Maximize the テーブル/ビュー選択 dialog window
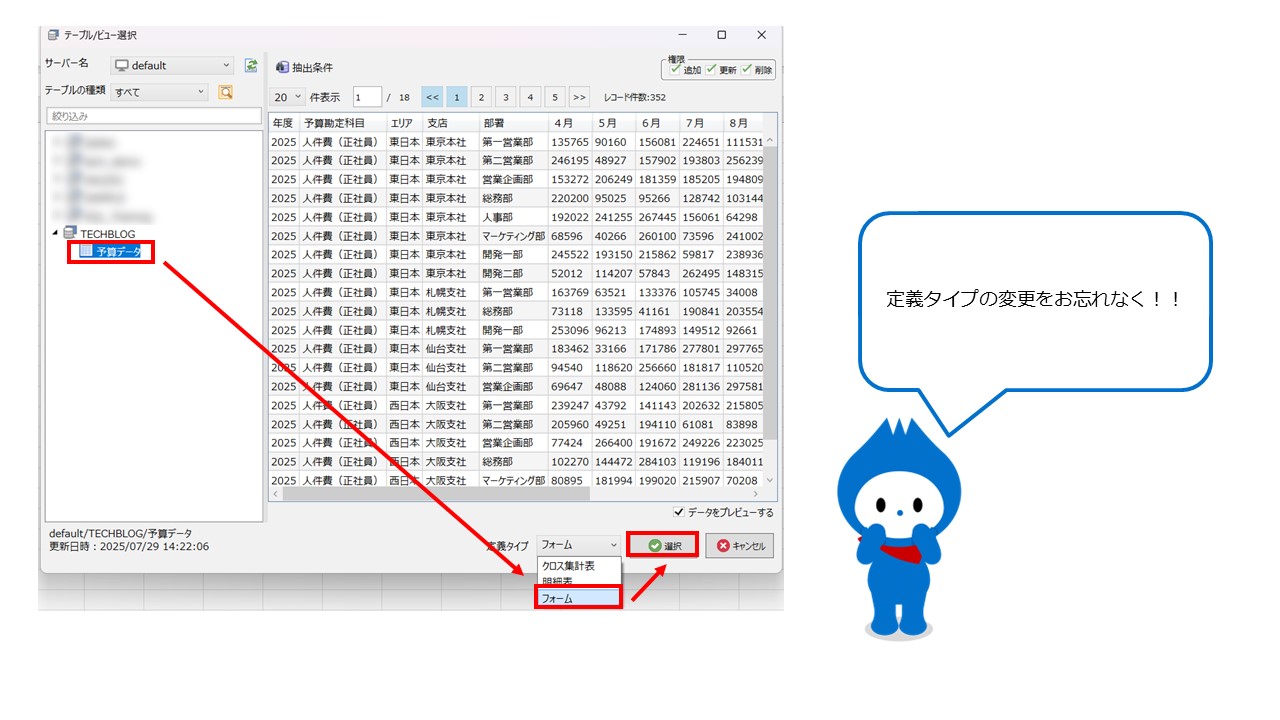 coord(721,35)
